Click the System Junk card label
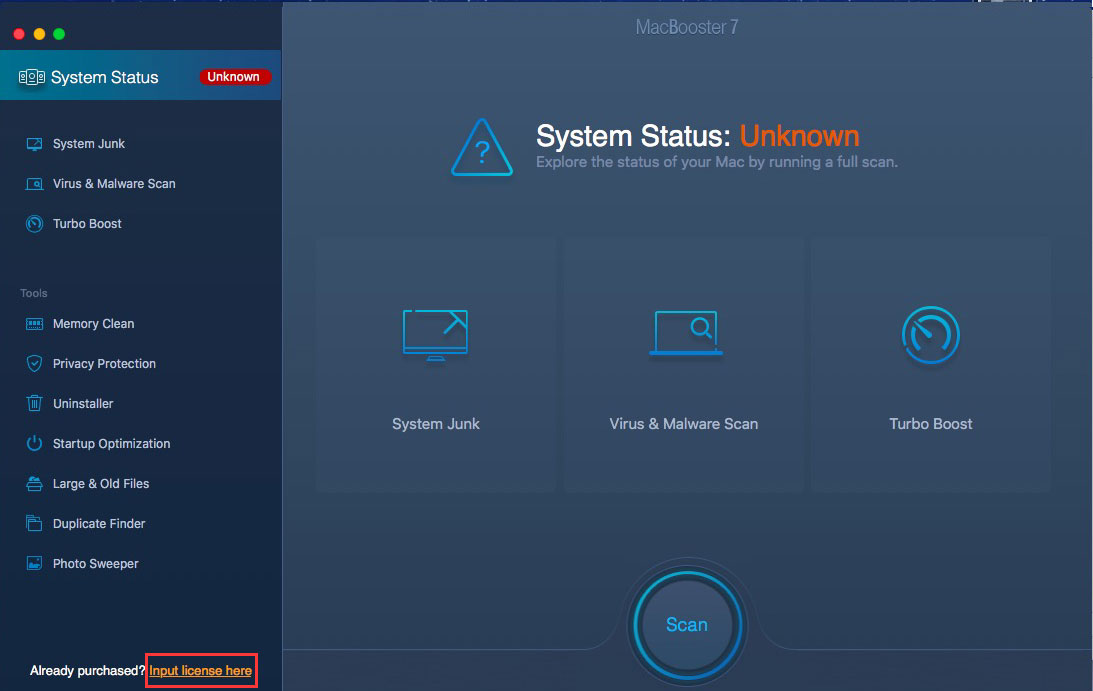This screenshot has width=1093, height=691. (436, 424)
